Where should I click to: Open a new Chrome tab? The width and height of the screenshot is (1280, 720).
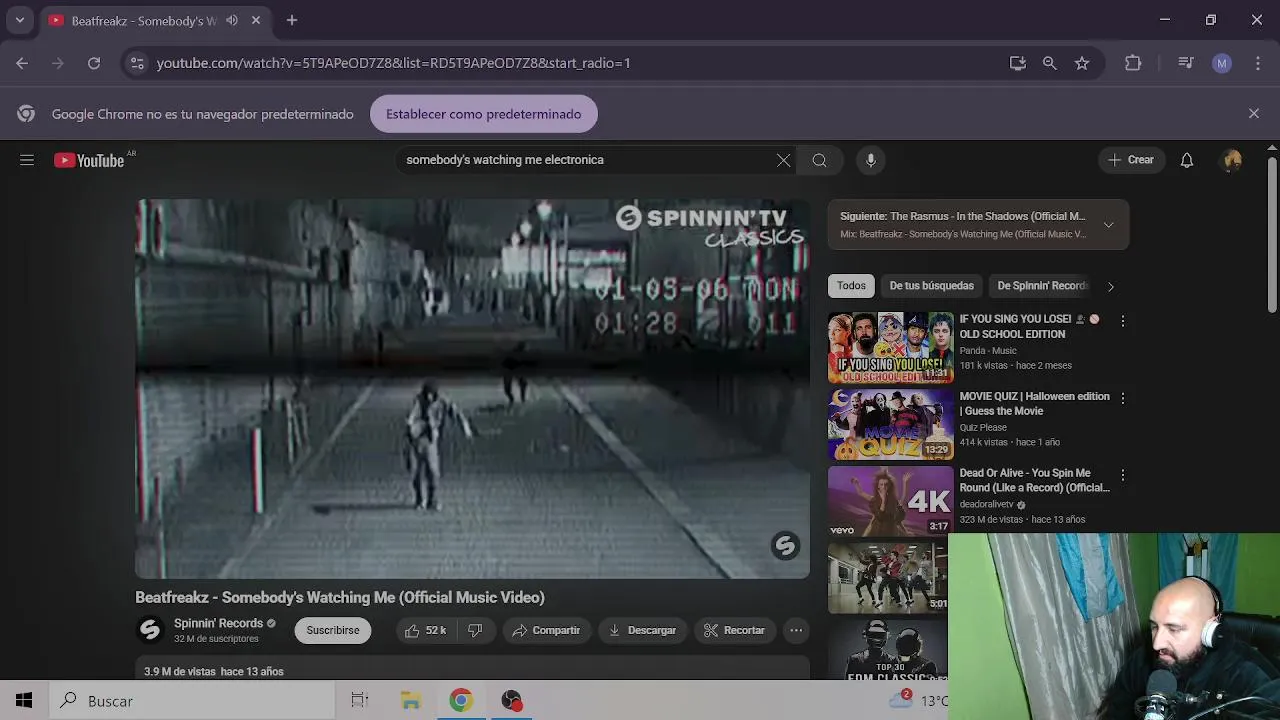(292, 20)
